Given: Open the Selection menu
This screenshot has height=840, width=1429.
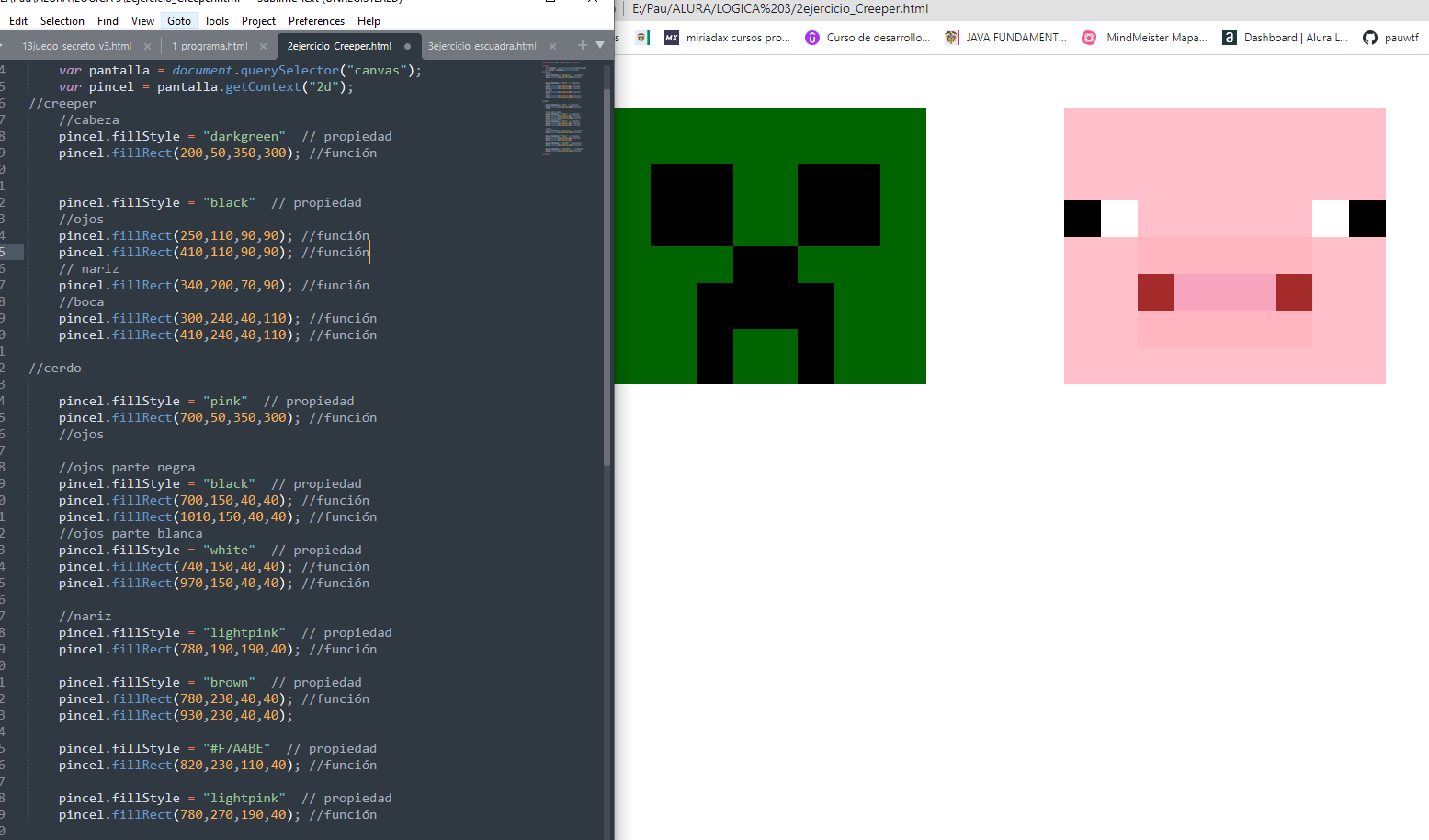Looking at the screenshot, I should click(x=62, y=20).
